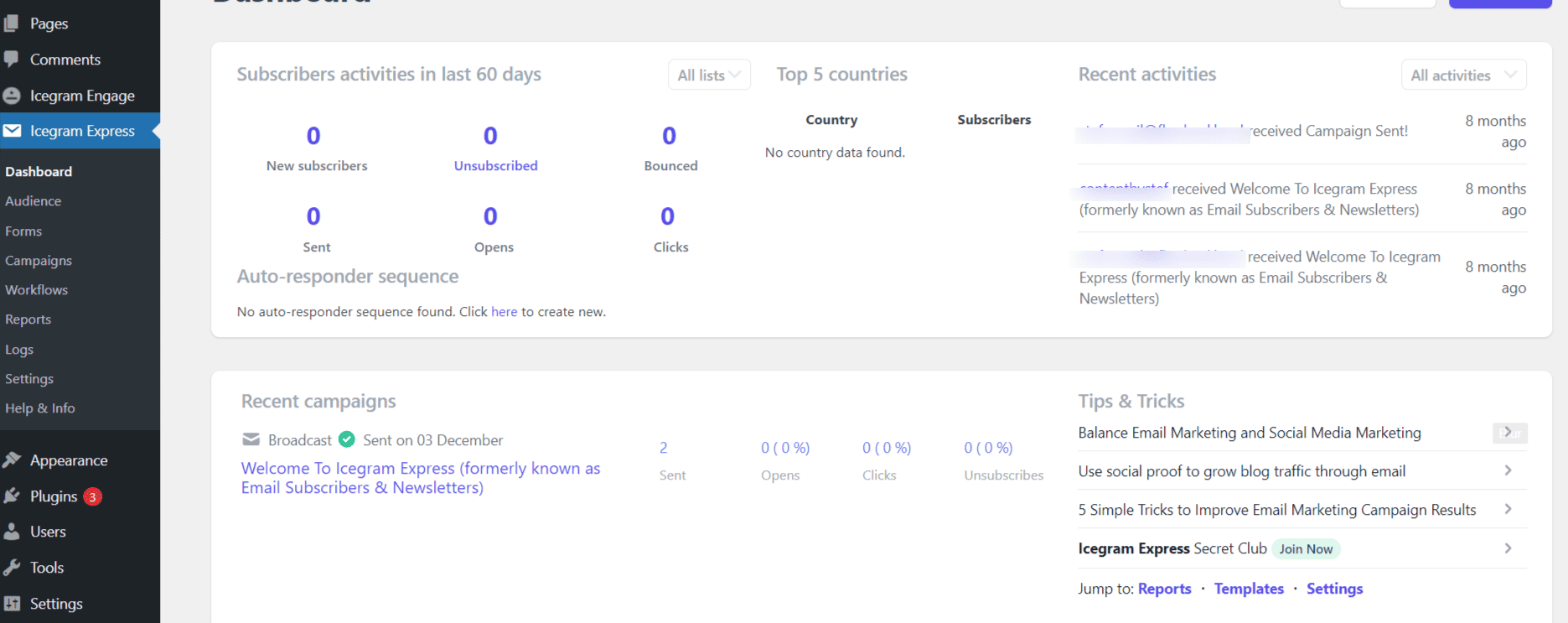Jump to Templates link
1568x623 pixels.
pyautogui.click(x=1249, y=589)
